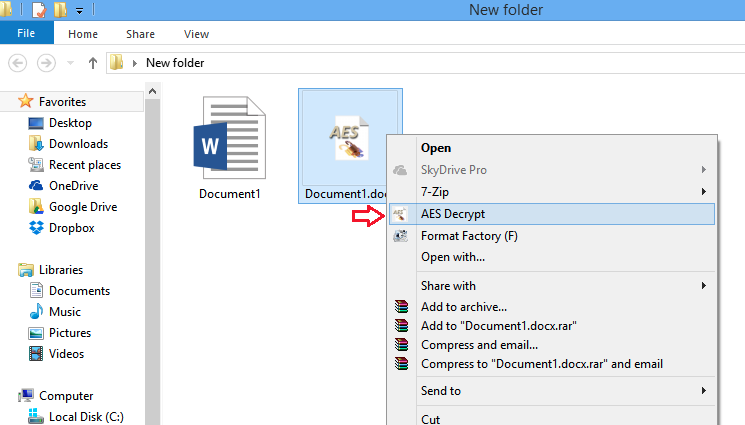Click the AES encrypted file thumbnail

pyautogui.click(x=349, y=138)
